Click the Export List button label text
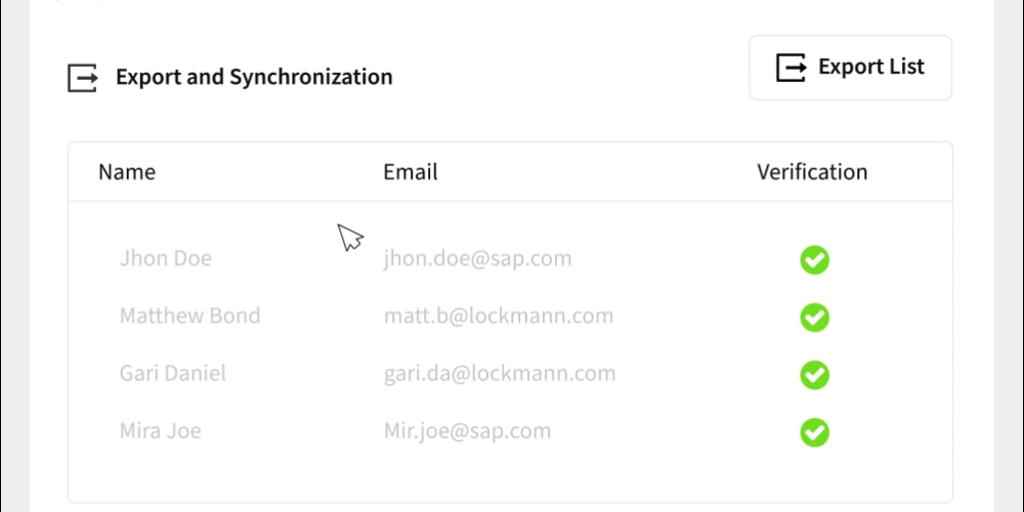The image size is (1024, 512). click(x=871, y=67)
